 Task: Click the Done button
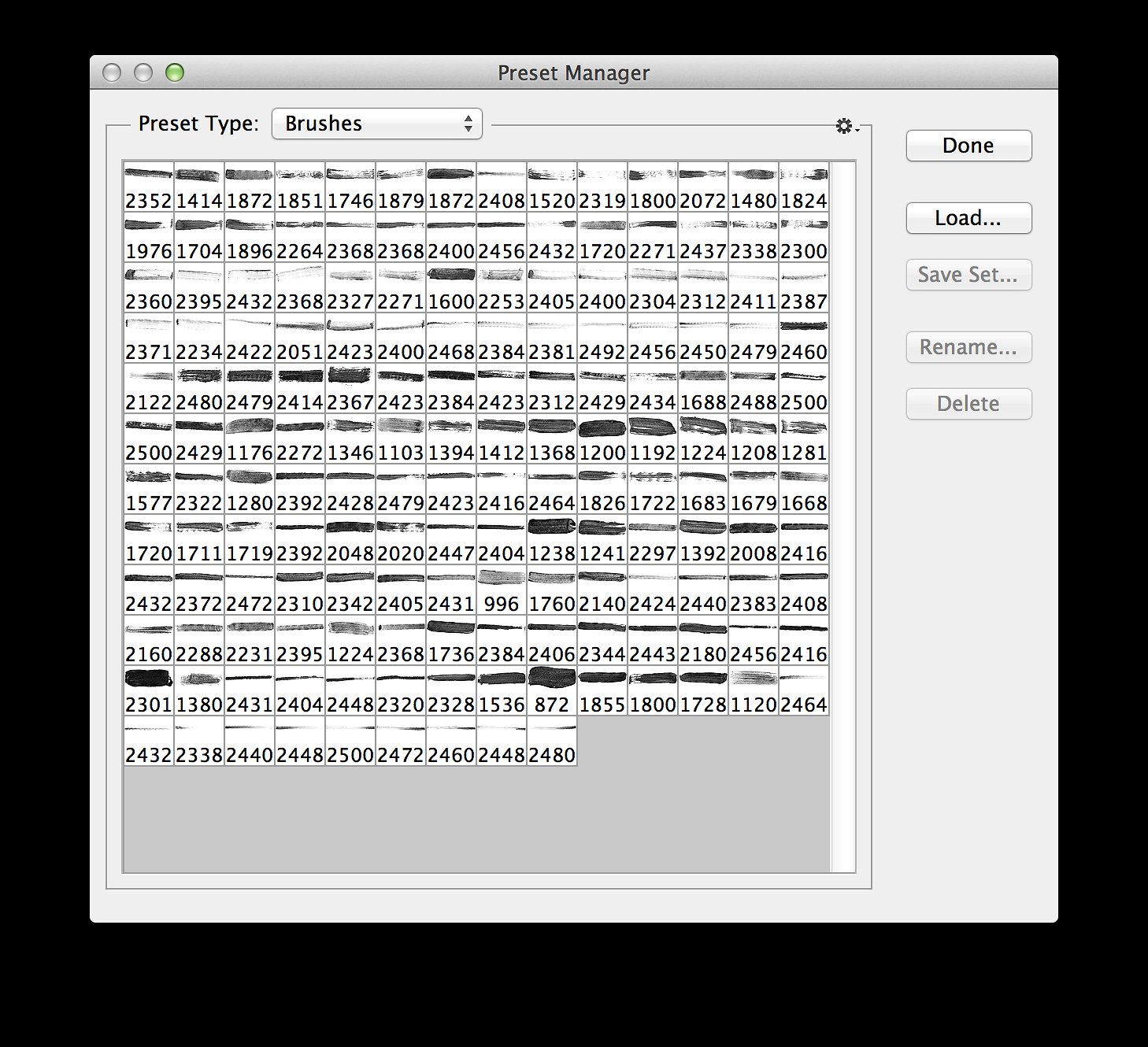[x=968, y=146]
